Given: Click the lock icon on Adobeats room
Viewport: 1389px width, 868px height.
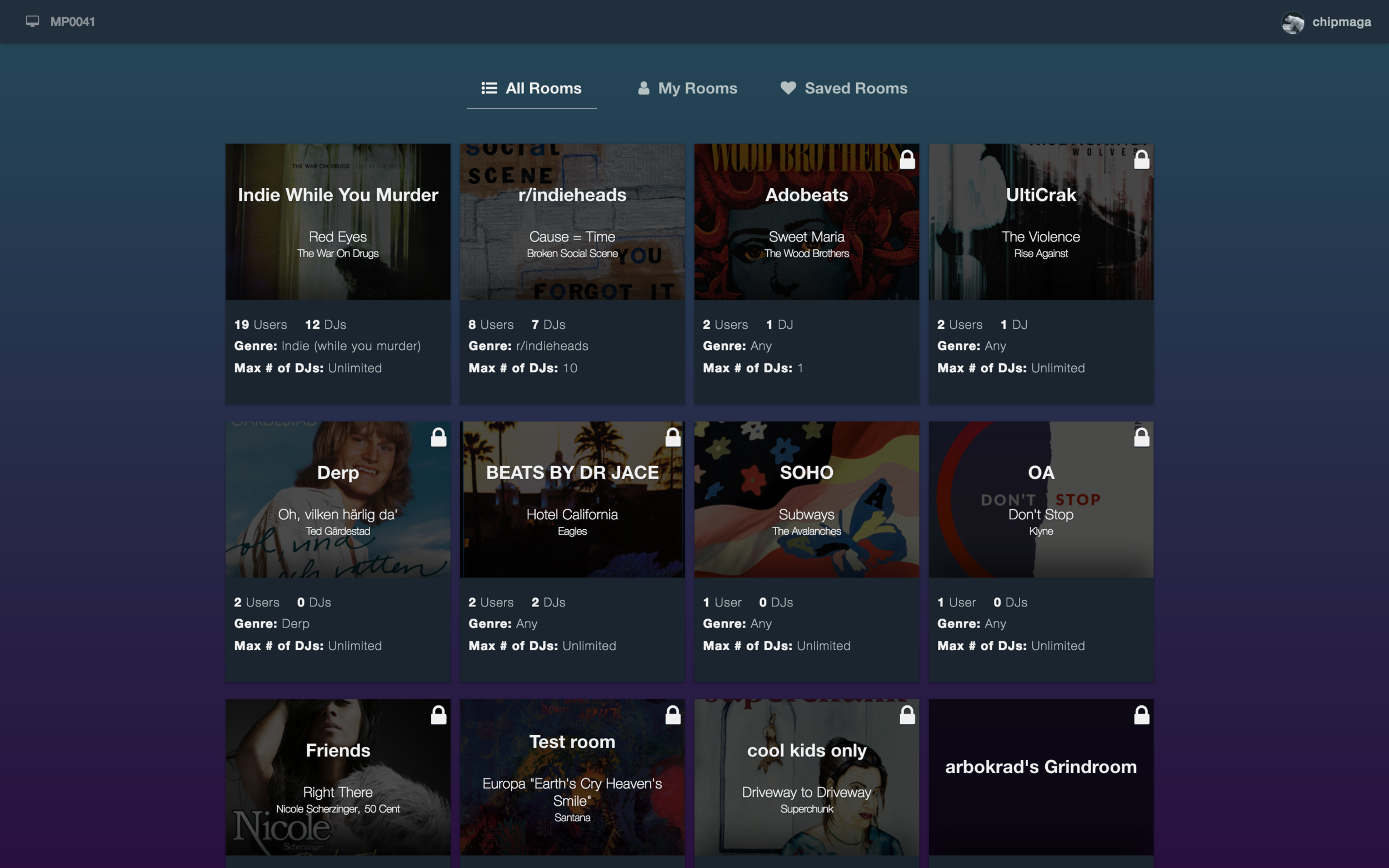Looking at the screenshot, I should pos(907,159).
